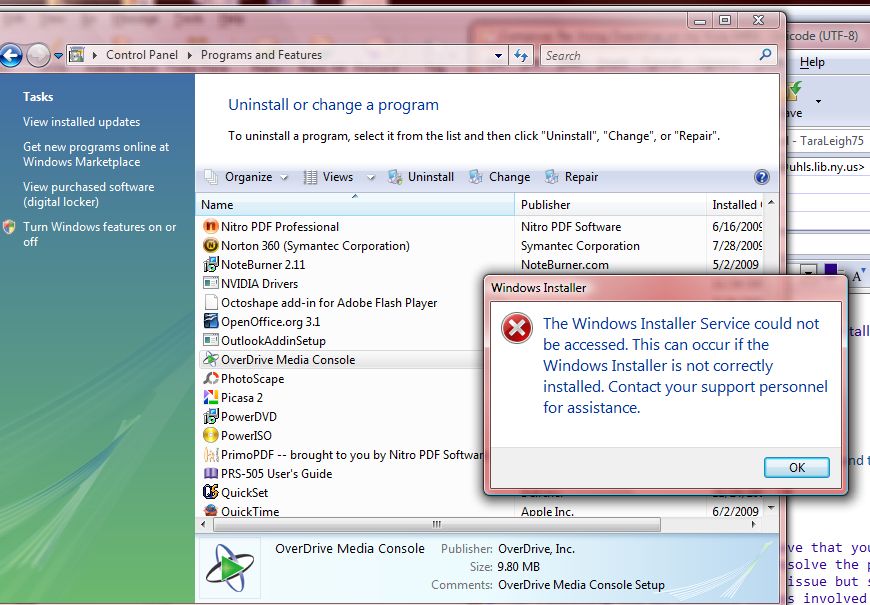Click the Views toolbar button

(329, 177)
